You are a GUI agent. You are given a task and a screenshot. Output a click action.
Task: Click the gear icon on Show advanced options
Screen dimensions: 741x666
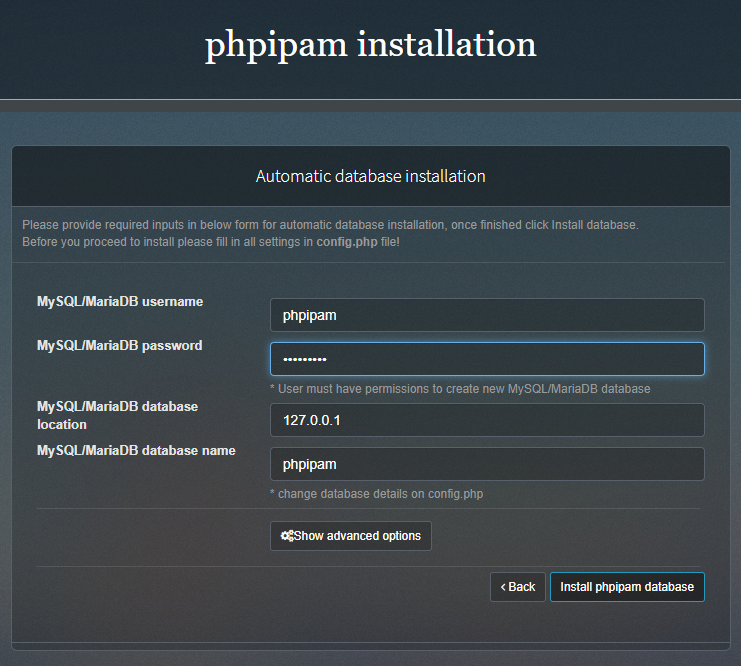tap(287, 536)
